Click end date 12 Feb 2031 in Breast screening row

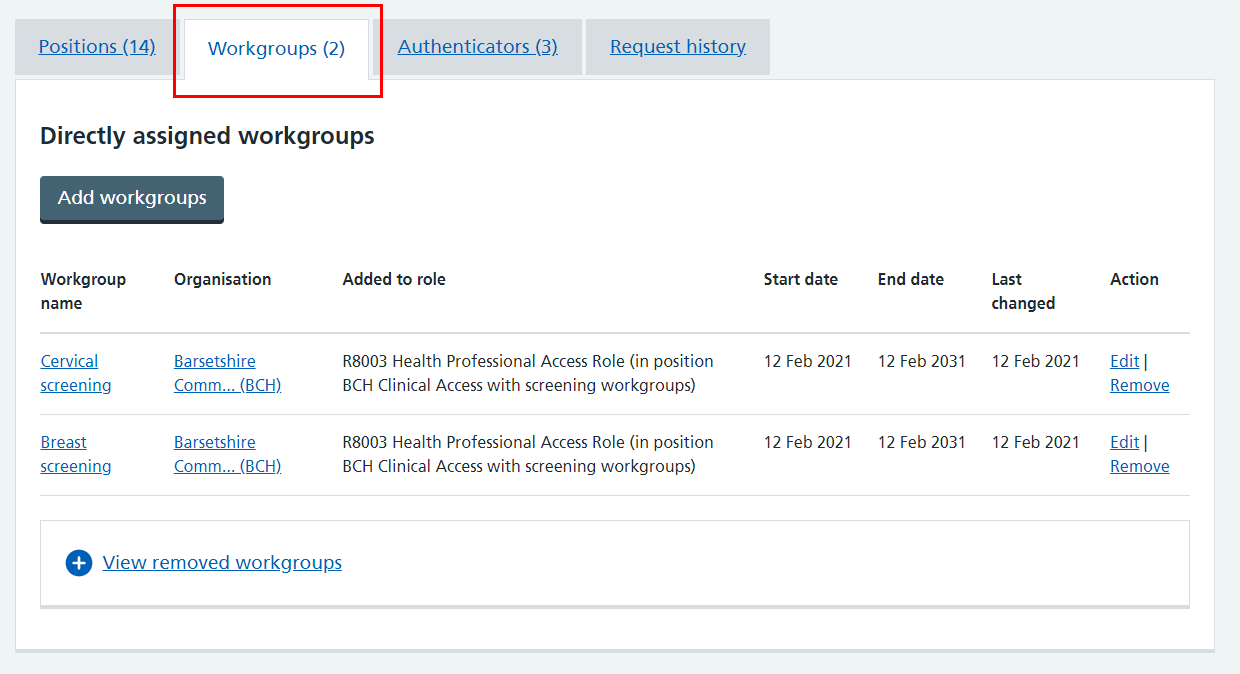pos(921,442)
